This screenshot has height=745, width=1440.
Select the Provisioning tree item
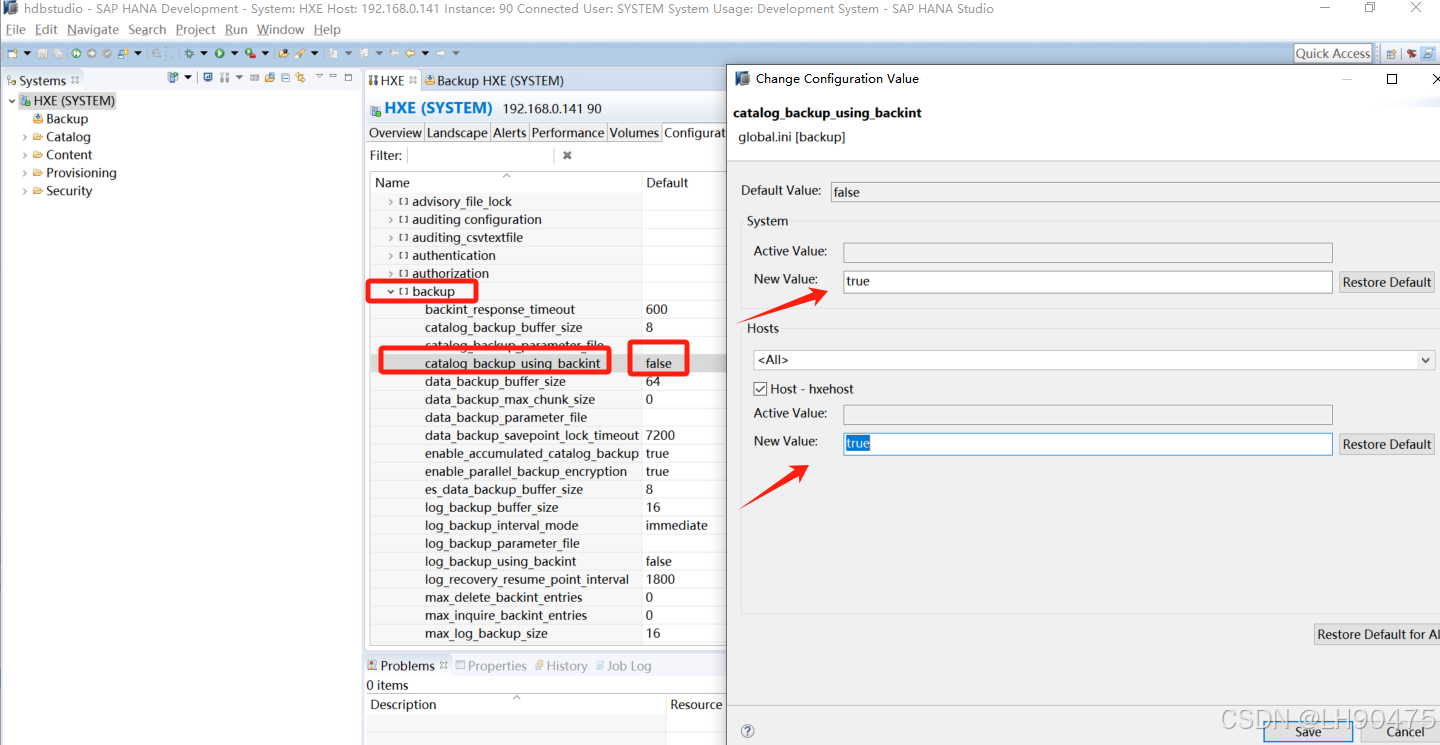(x=73, y=173)
